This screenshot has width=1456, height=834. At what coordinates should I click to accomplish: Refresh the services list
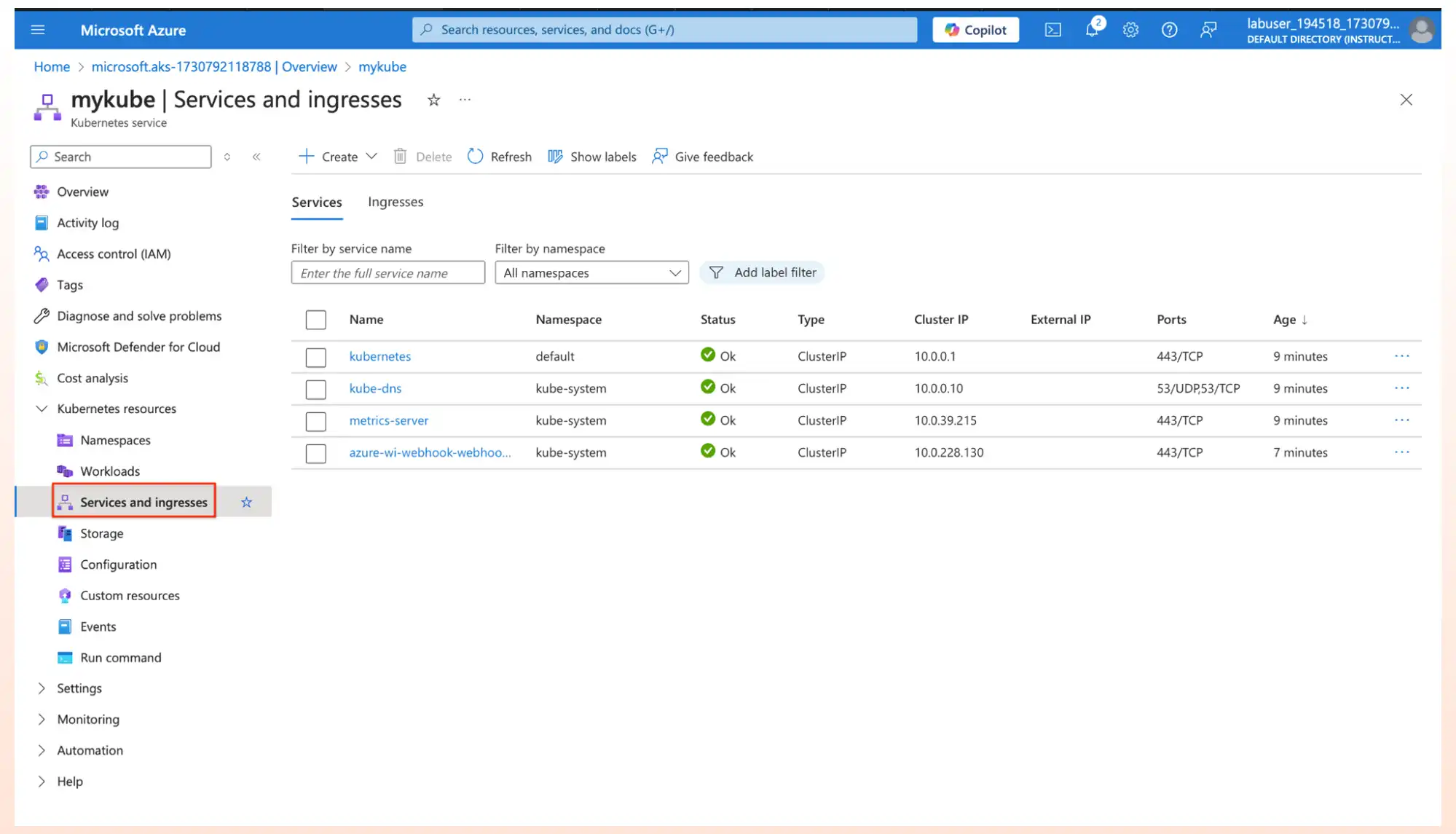point(500,157)
